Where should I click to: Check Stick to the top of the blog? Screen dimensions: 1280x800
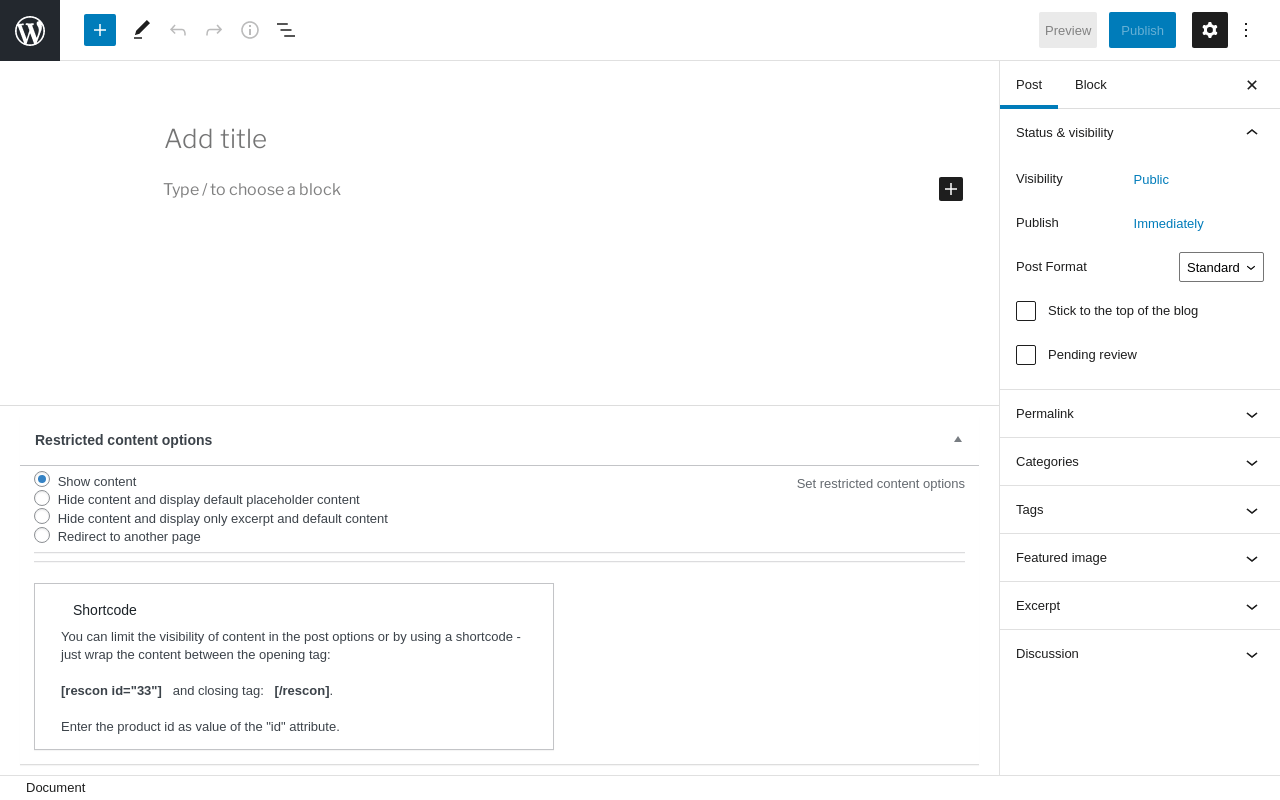[x=1026, y=311]
